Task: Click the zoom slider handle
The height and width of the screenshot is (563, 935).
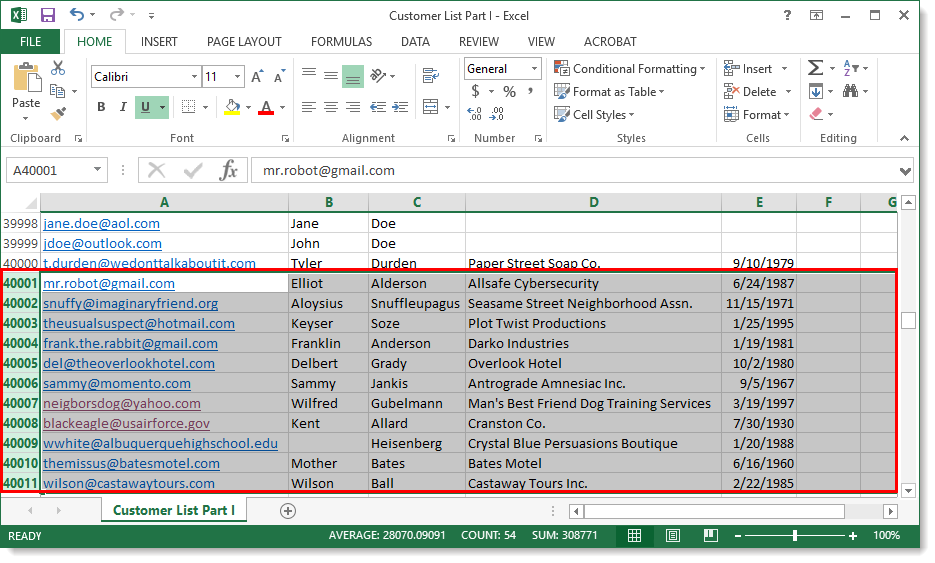Action: [x=795, y=536]
